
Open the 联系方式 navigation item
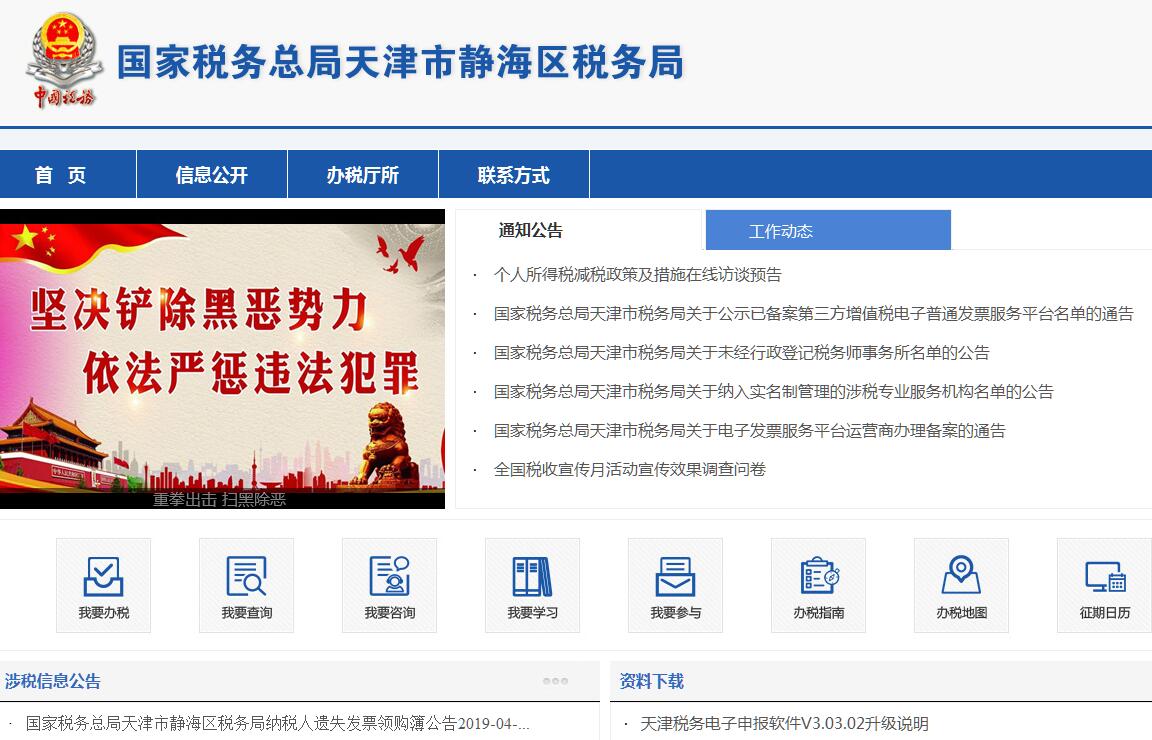[x=513, y=175]
